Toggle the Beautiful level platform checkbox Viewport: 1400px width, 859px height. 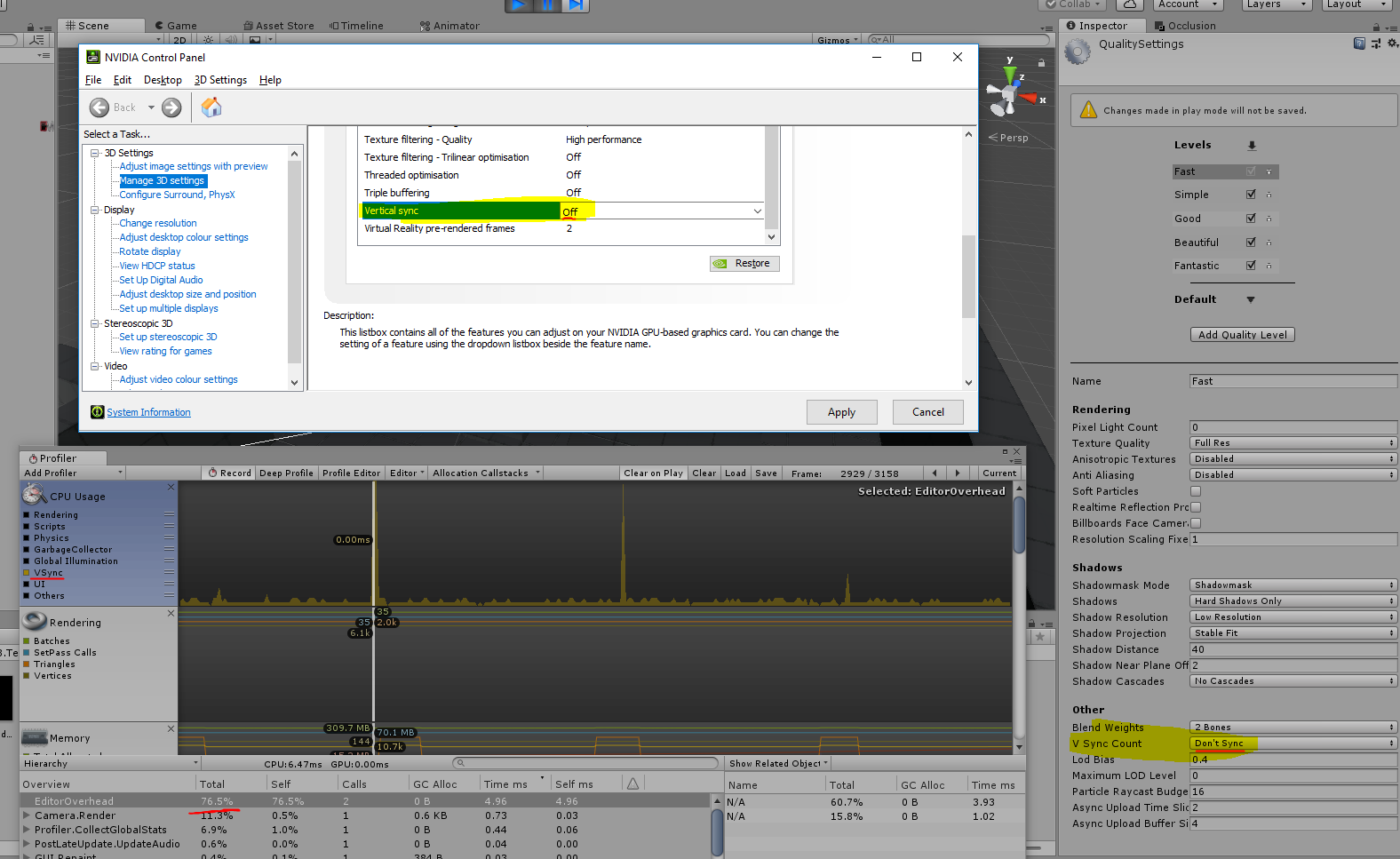1251,243
